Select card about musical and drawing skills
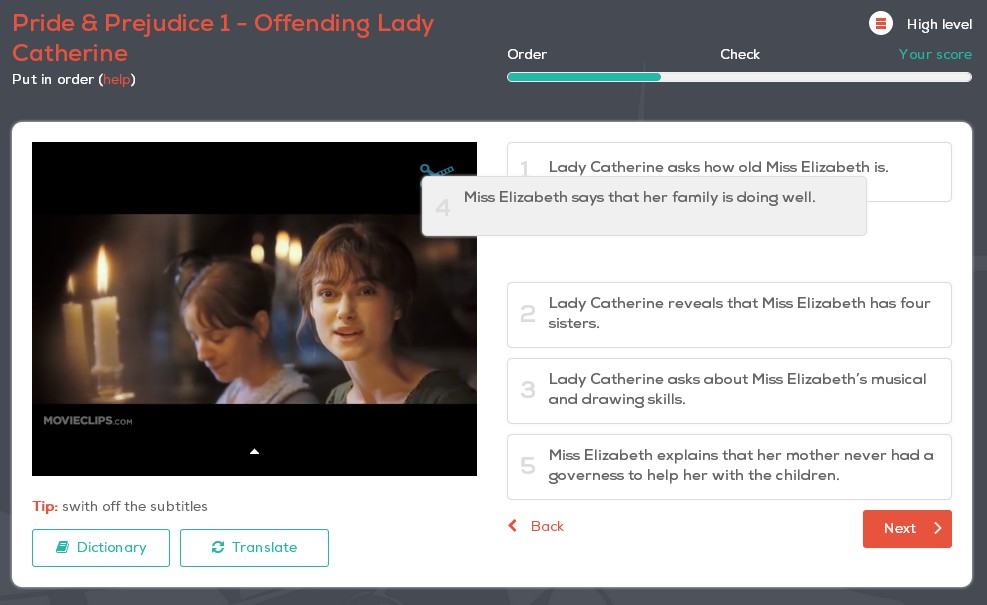 coord(729,391)
